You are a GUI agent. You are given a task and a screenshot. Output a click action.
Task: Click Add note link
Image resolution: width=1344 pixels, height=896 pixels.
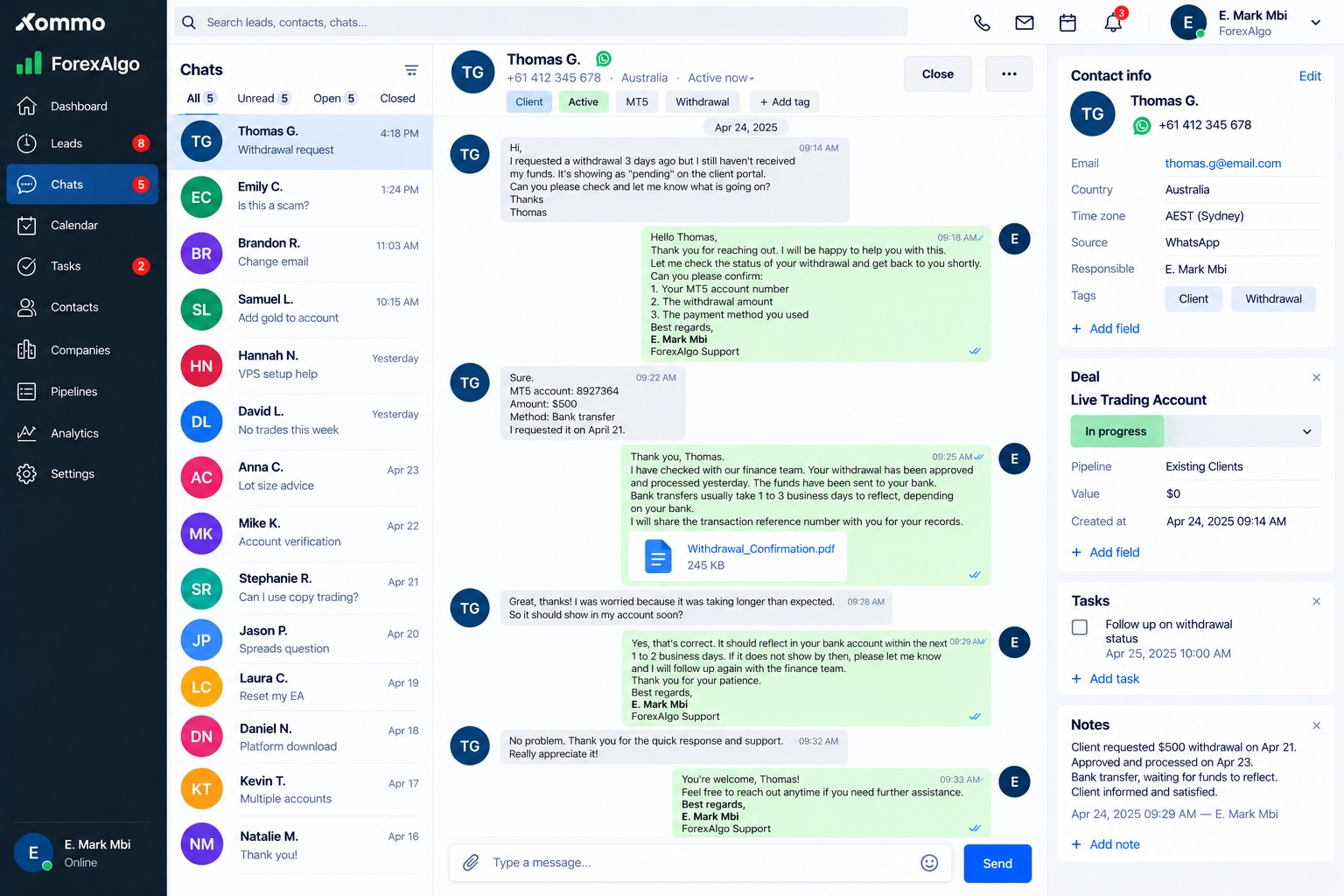point(1106,844)
